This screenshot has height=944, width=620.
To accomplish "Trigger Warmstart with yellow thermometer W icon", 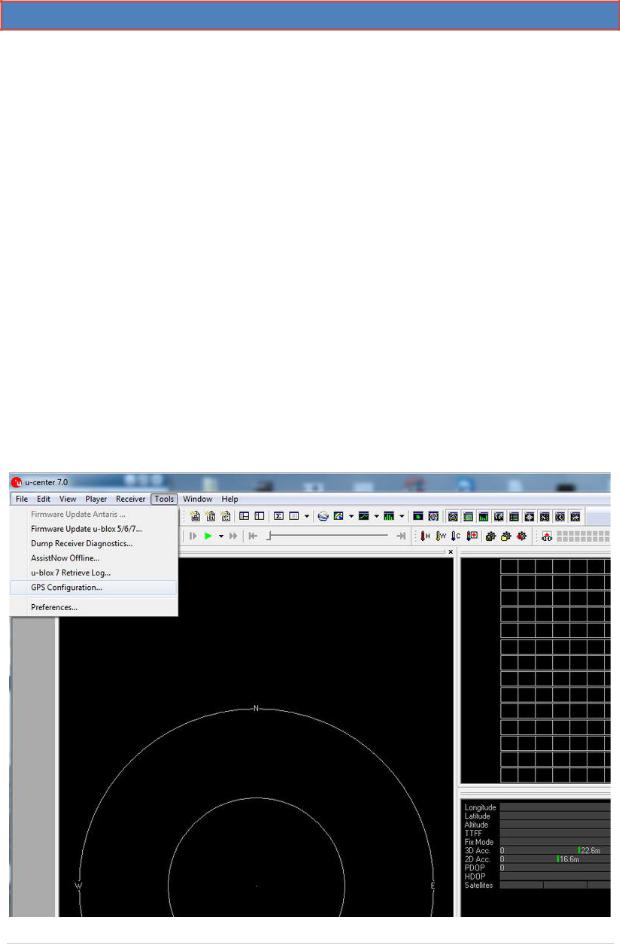I will pos(441,536).
